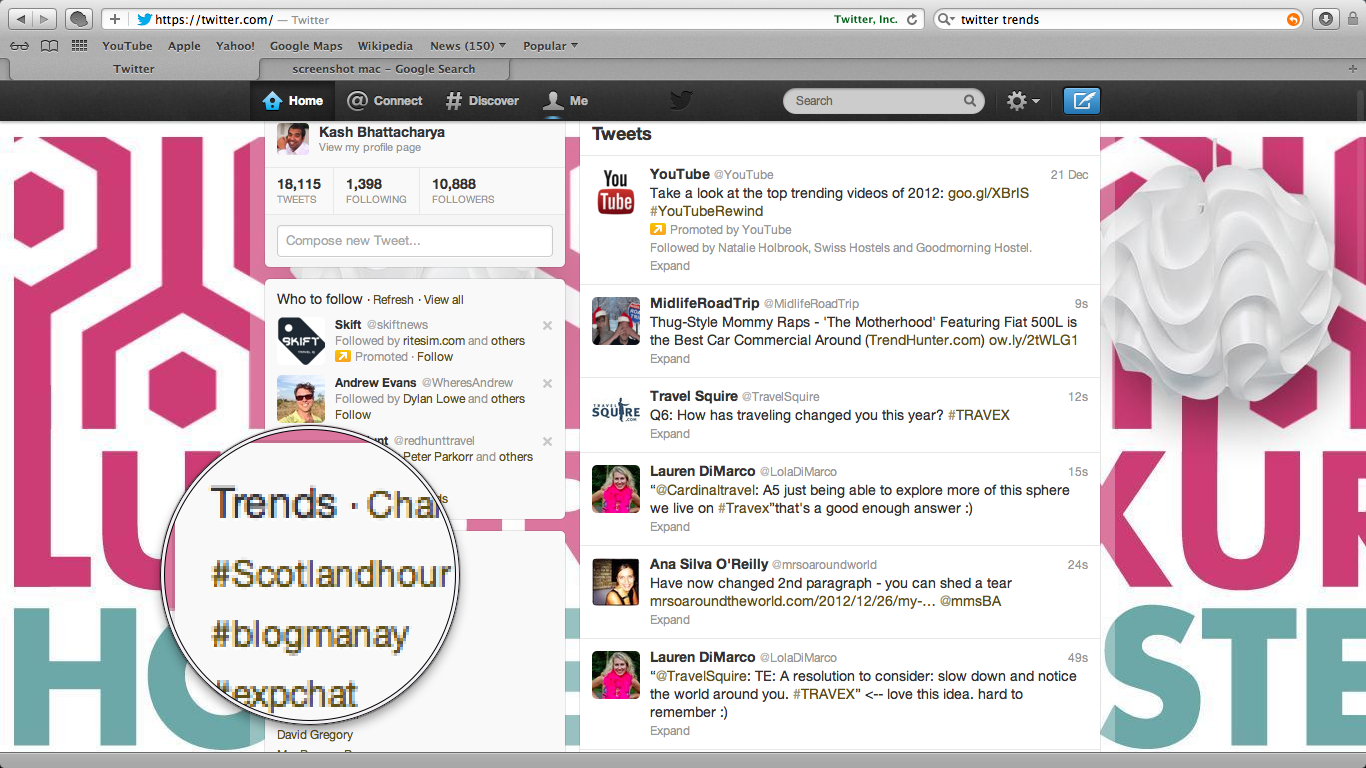1366x768 pixels.
Task: View the 10,888 Followers count
Action: 463,191
